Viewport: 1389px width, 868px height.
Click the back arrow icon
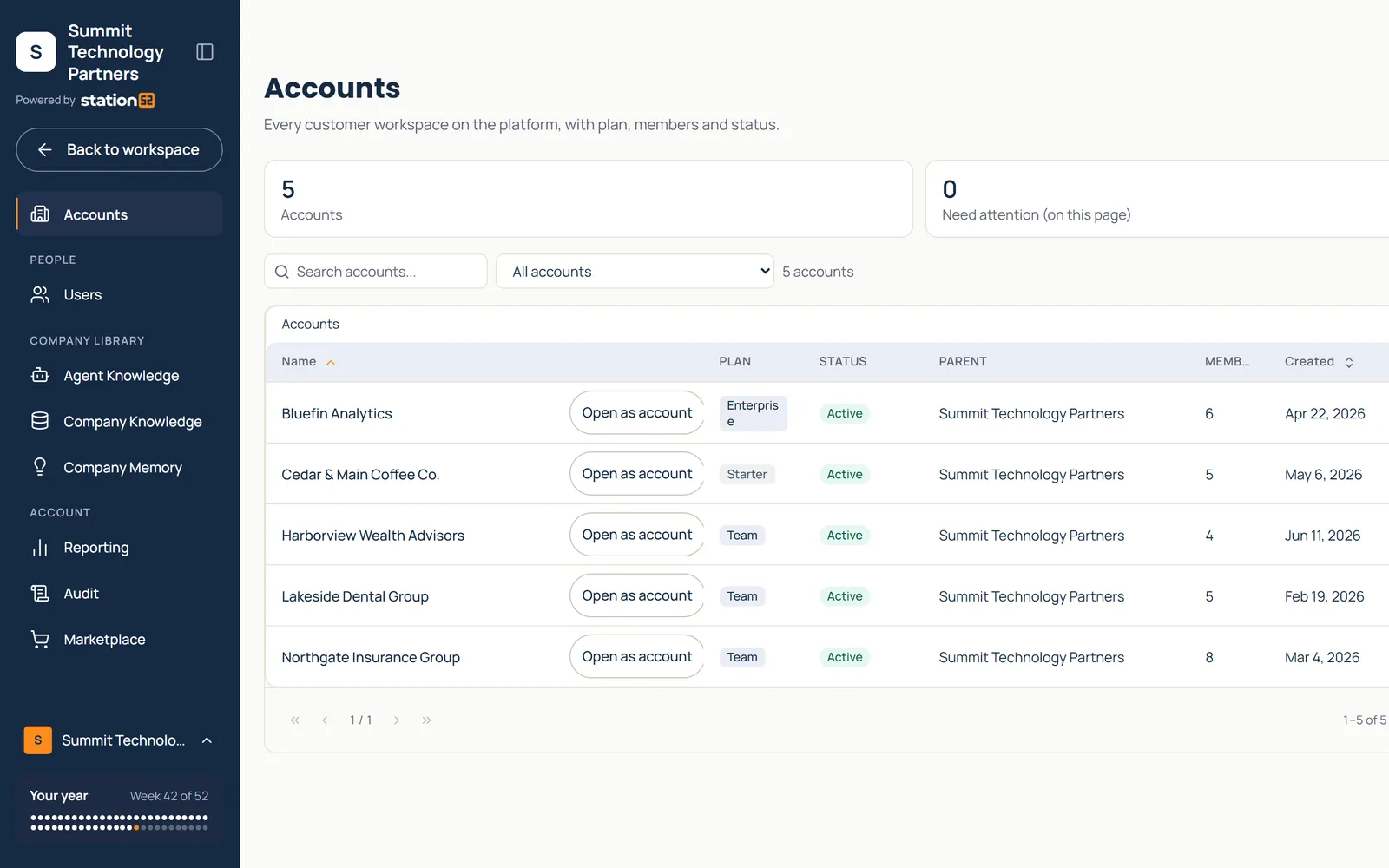45,150
